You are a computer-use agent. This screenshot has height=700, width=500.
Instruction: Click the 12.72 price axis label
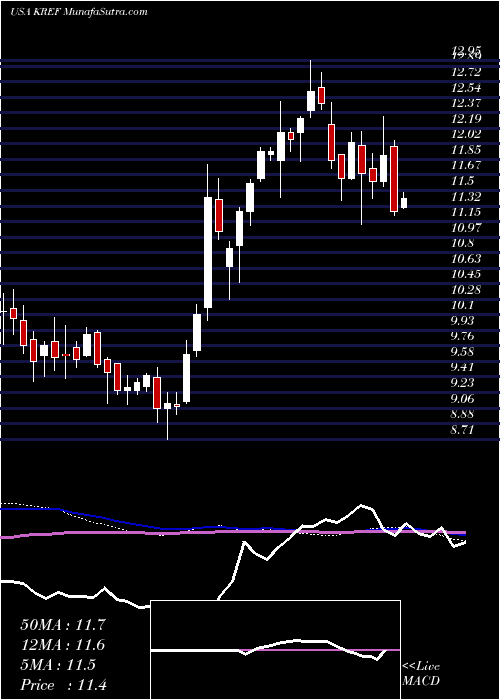click(467, 72)
